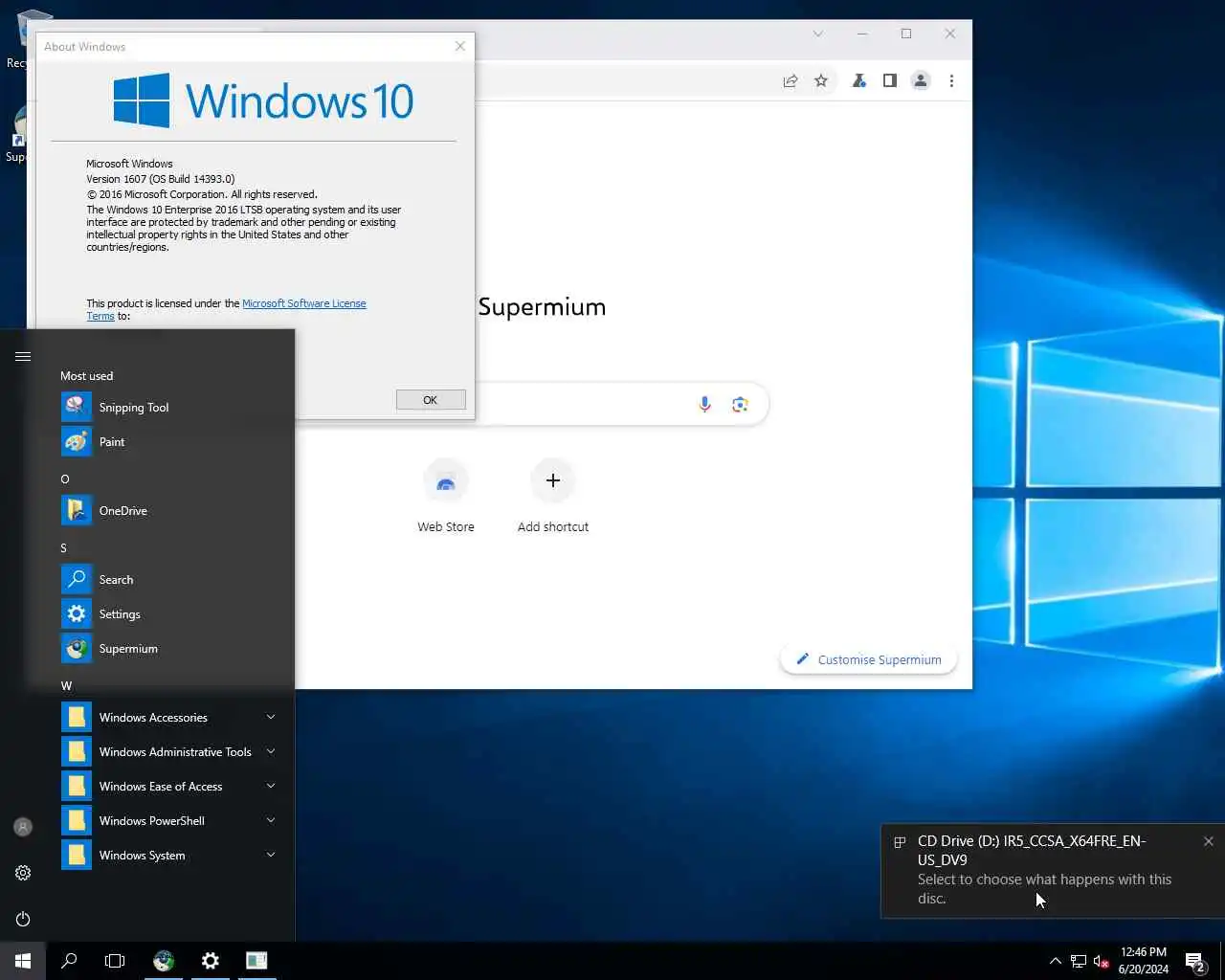Click Customise Supermium button
The width and height of the screenshot is (1225, 980).
[x=869, y=659]
